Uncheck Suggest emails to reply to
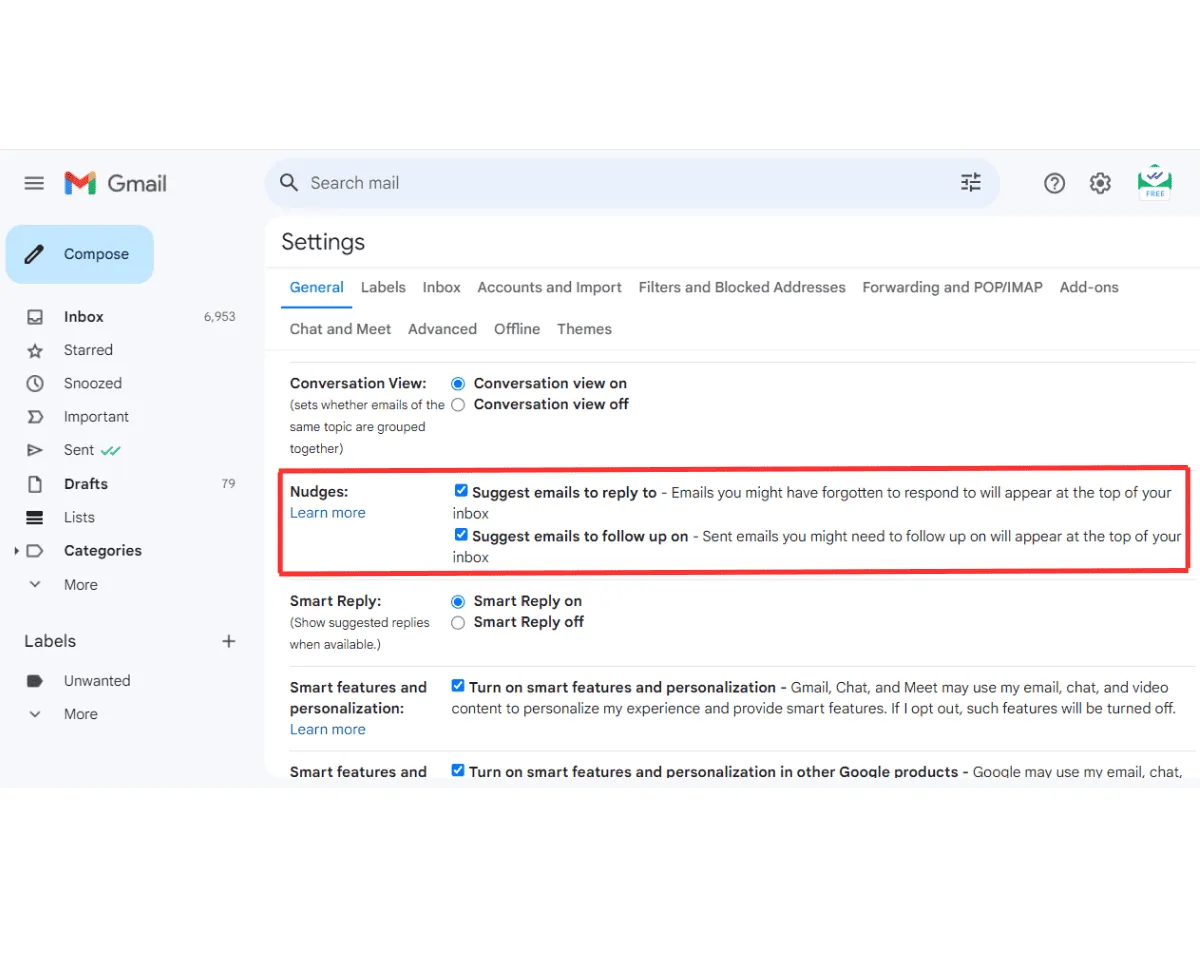 click(x=461, y=491)
